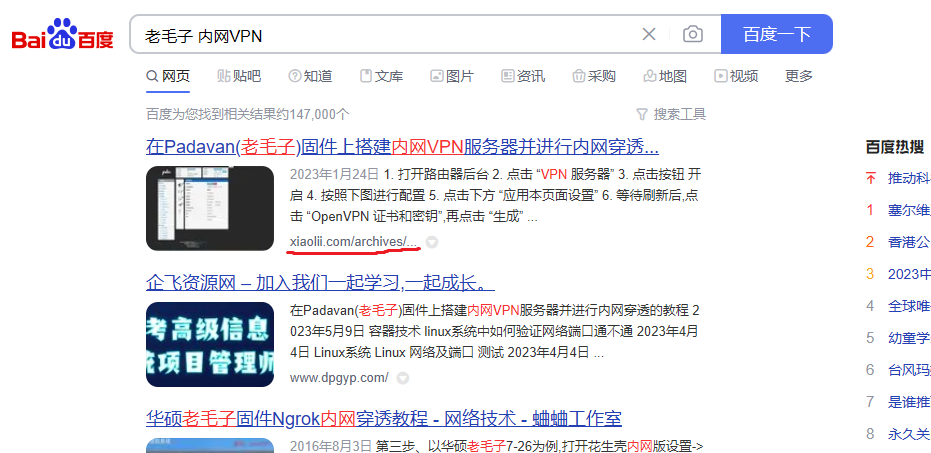
Task: Go to the 文库 tab
Action: (x=381, y=76)
